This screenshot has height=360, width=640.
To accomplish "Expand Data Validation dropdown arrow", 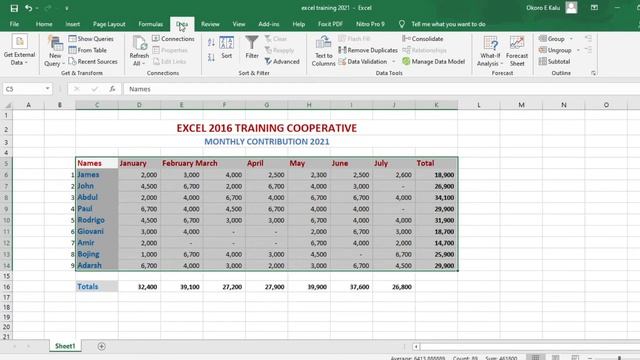I will (x=394, y=62).
